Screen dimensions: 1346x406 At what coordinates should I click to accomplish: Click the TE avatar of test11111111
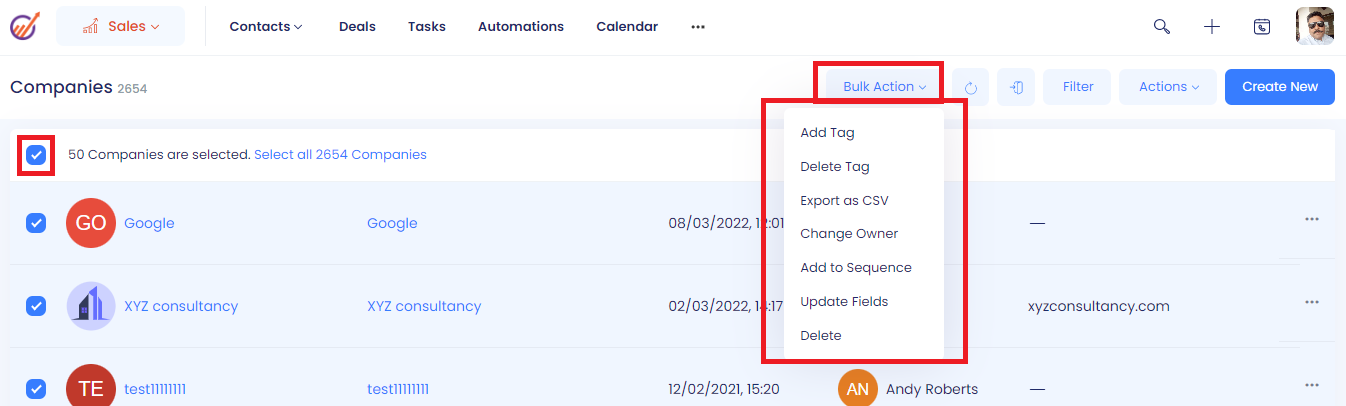91,387
